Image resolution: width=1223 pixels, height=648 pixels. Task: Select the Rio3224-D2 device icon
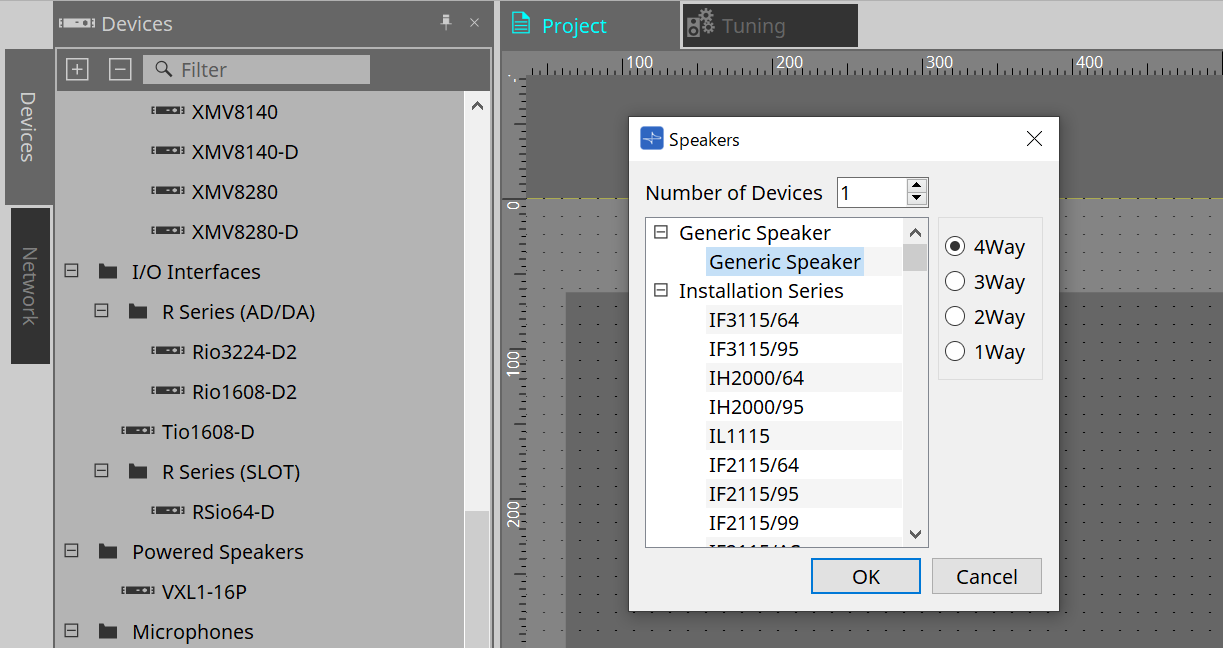click(167, 351)
